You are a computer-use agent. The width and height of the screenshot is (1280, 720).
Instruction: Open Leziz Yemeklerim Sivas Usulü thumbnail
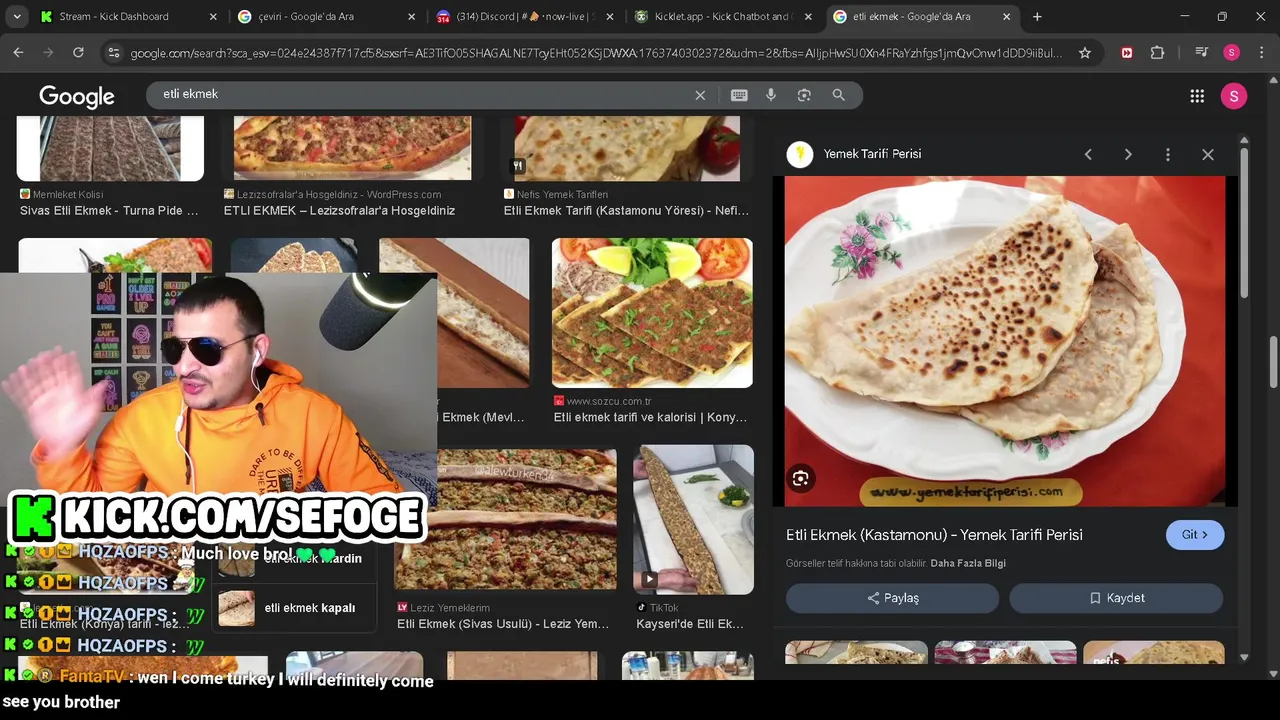point(505,519)
